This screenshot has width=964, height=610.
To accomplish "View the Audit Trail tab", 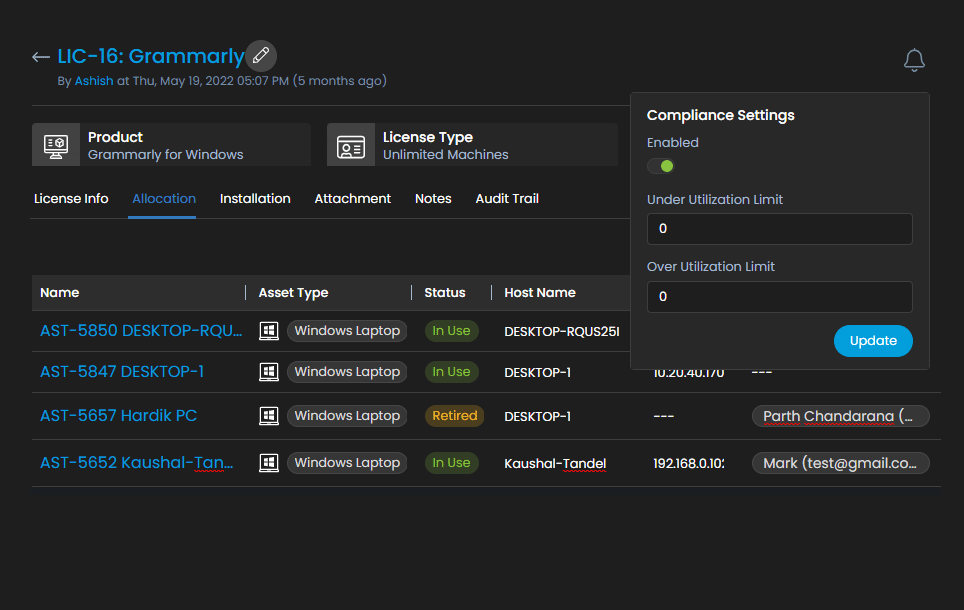I will tap(507, 199).
